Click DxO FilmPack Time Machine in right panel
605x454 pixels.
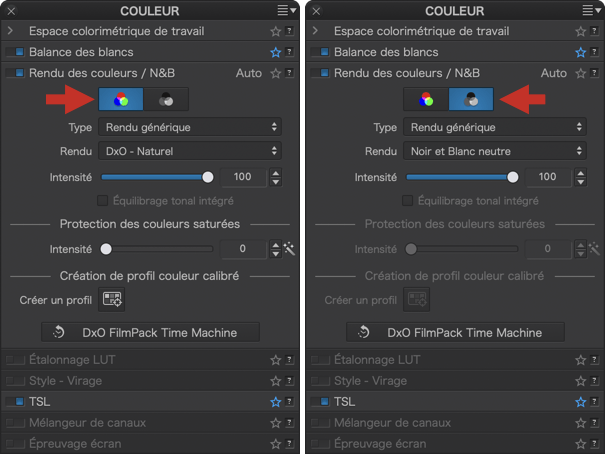[455, 332]
